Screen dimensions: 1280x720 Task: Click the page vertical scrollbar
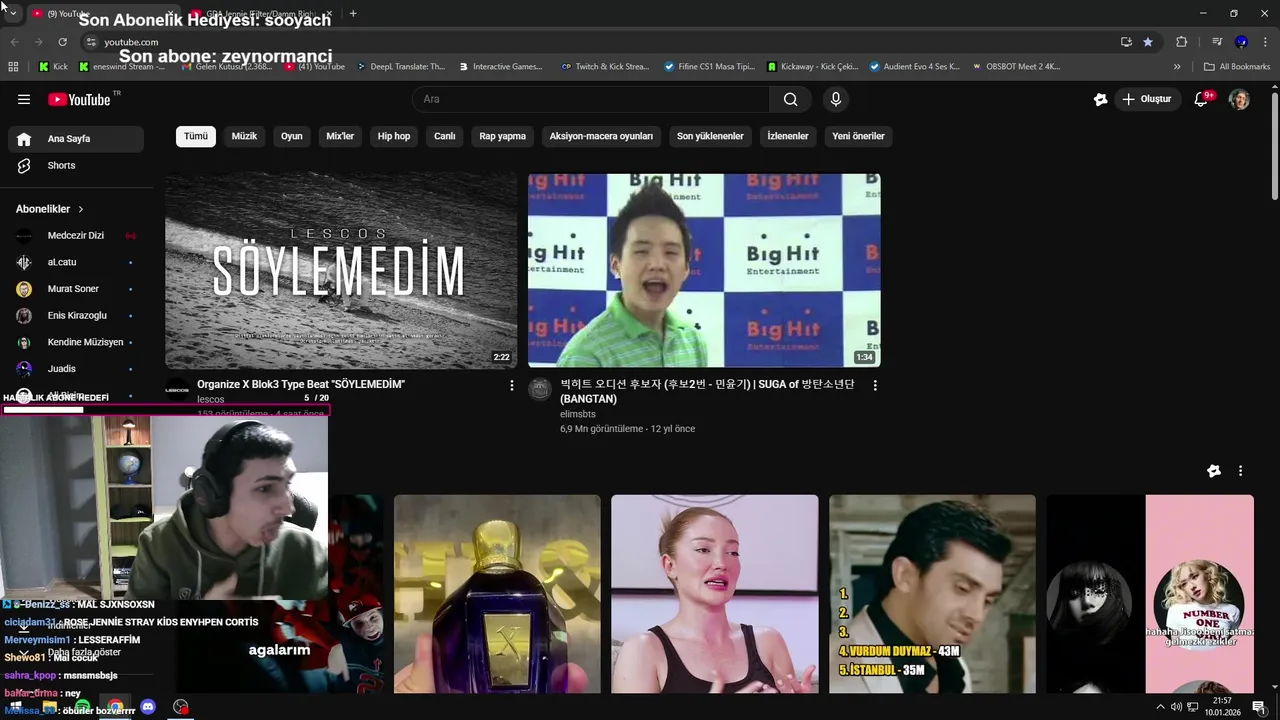[1274, 145]
